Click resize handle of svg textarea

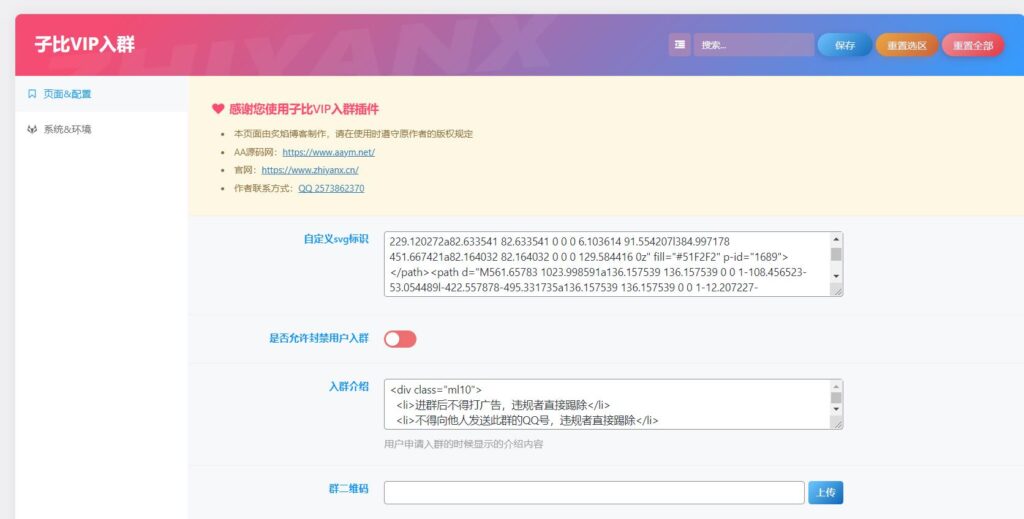[837, 291]
